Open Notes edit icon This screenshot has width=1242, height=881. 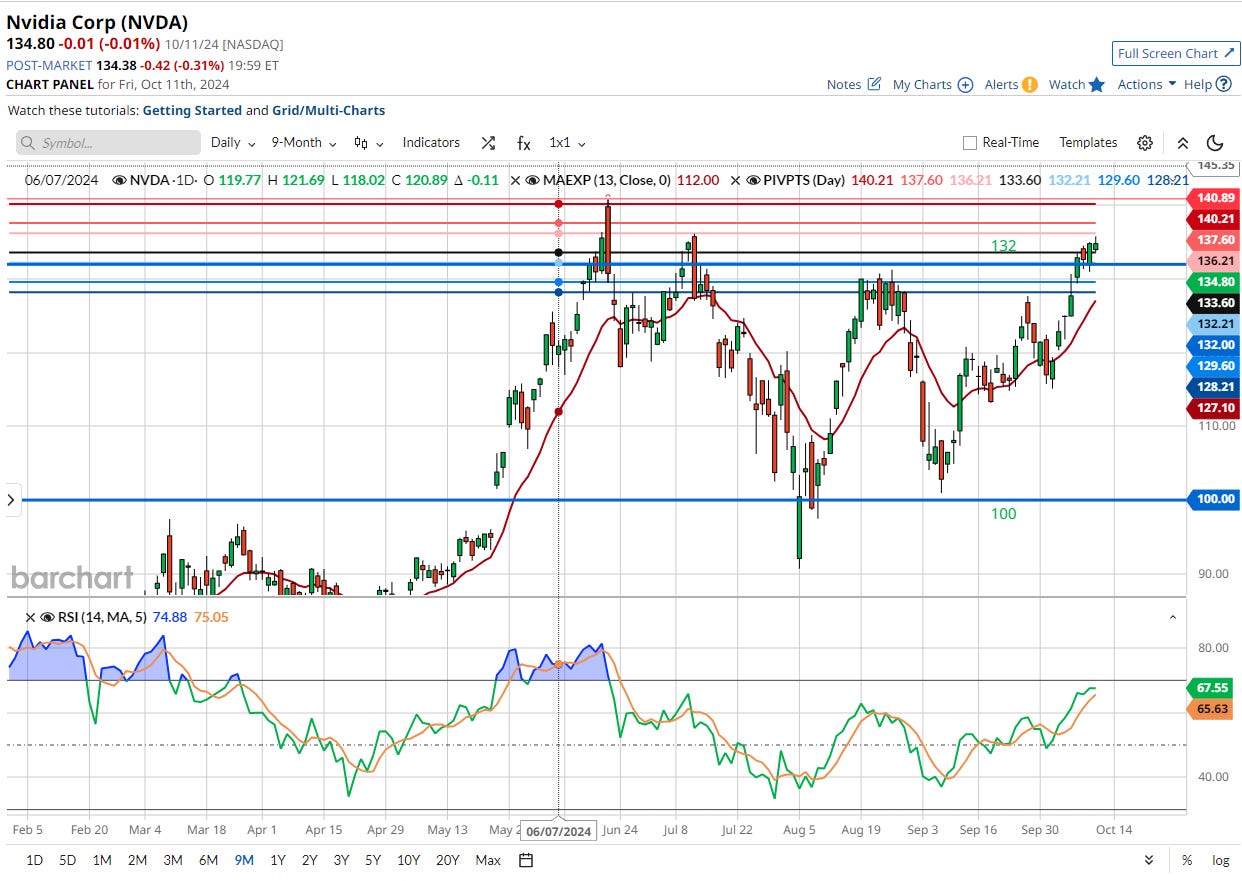[x=874, y=84]
